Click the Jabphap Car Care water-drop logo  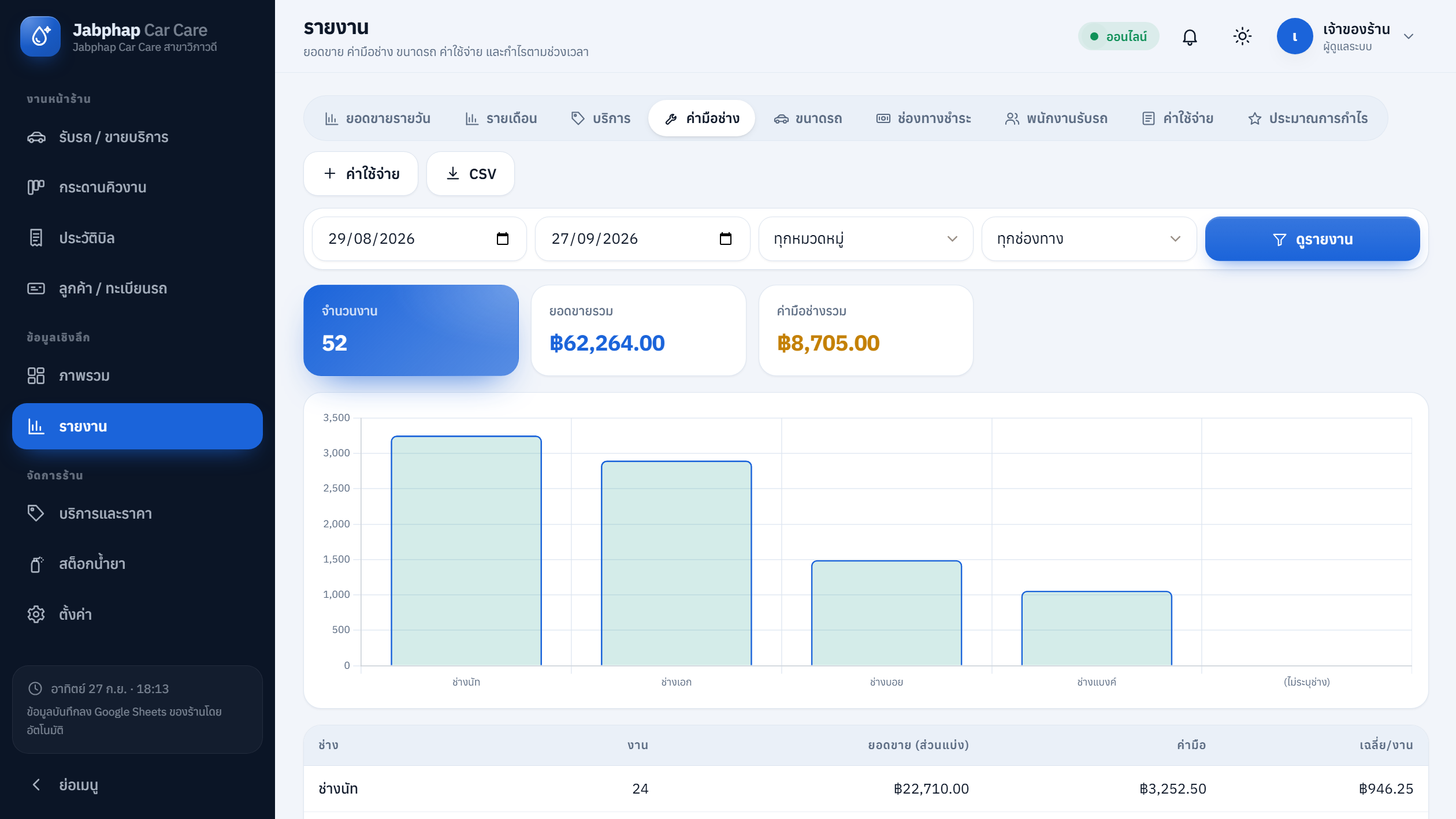click(40, 36)
